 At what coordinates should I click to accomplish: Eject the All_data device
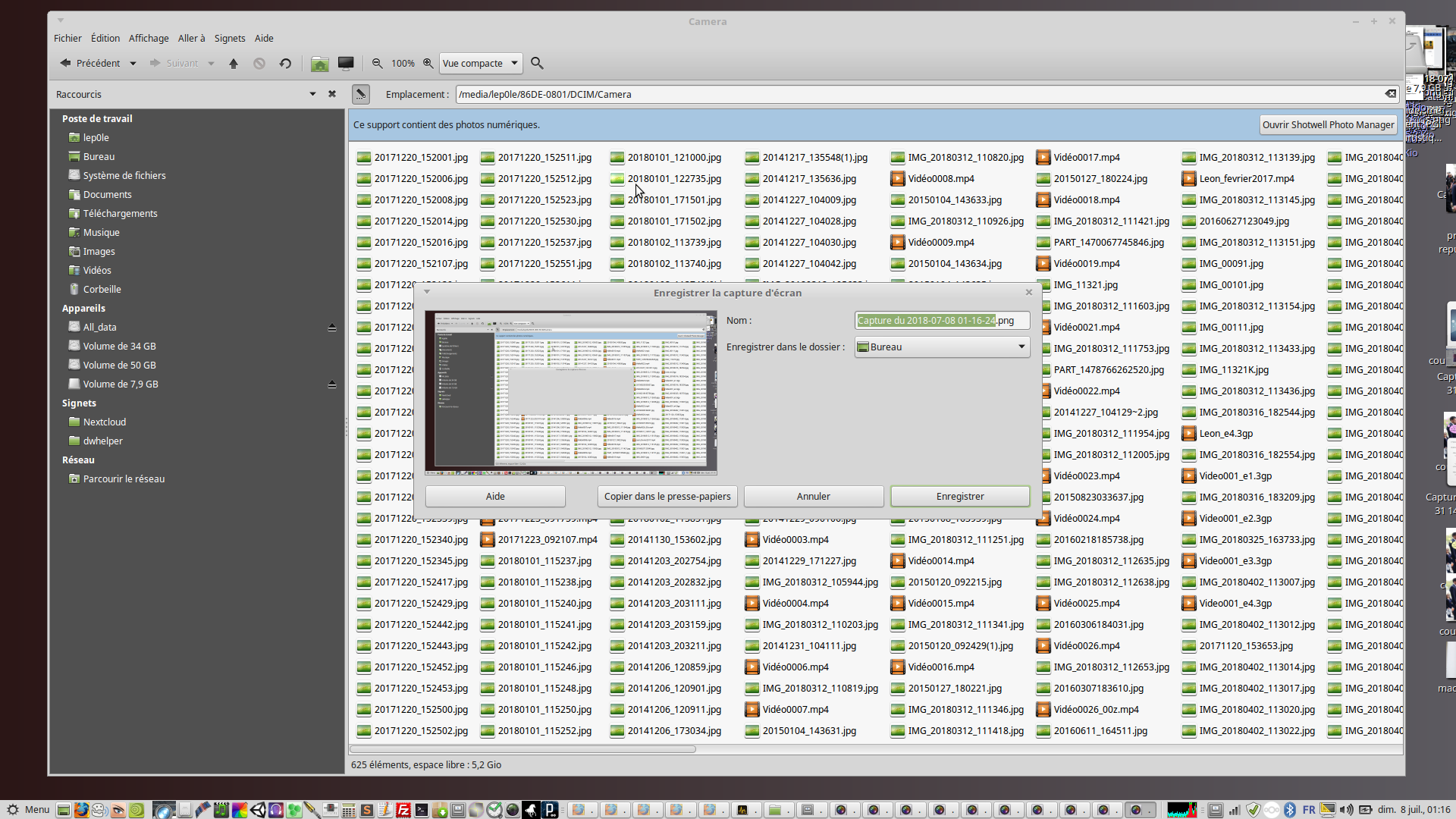pos(331,328)
